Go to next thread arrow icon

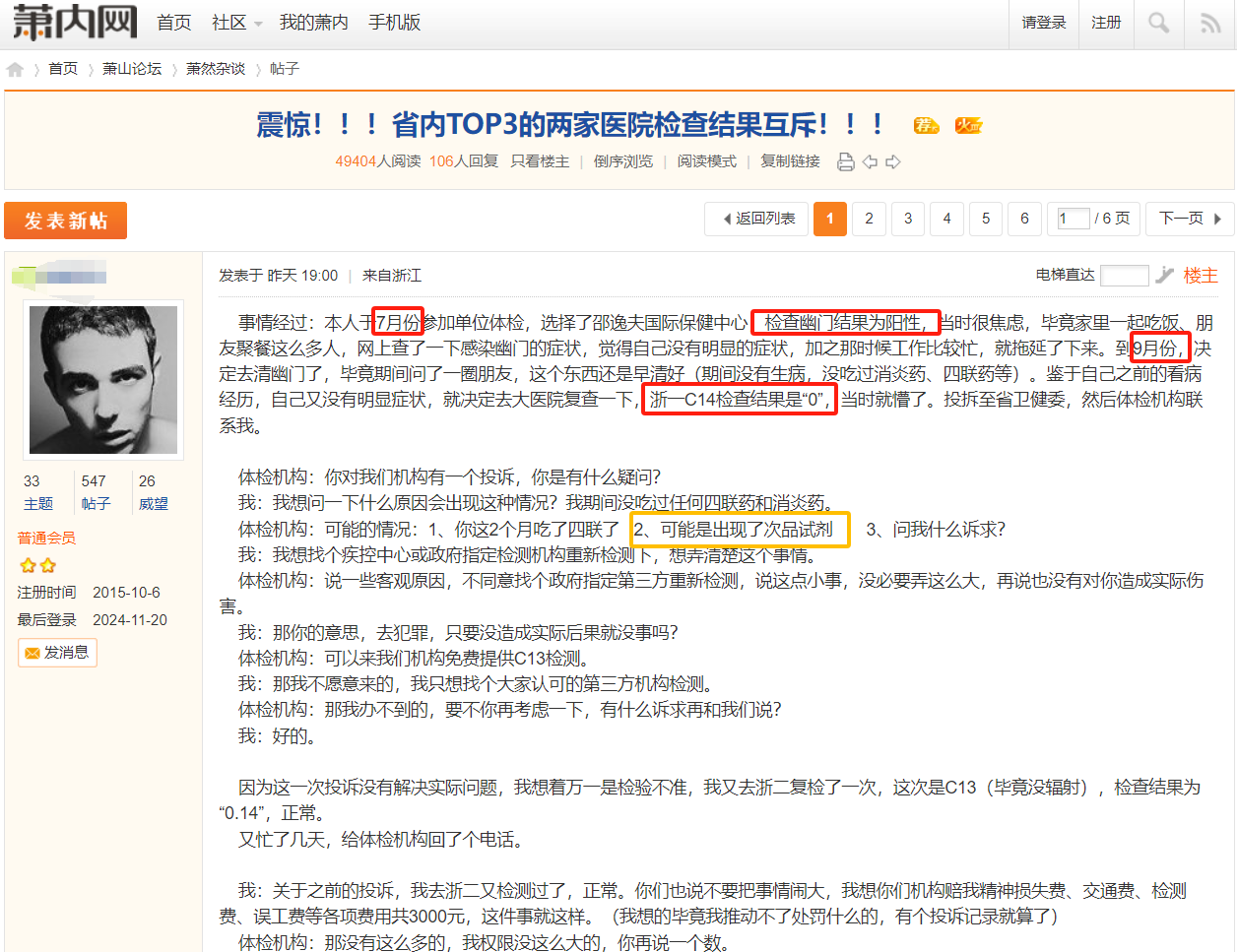point(893,161)
